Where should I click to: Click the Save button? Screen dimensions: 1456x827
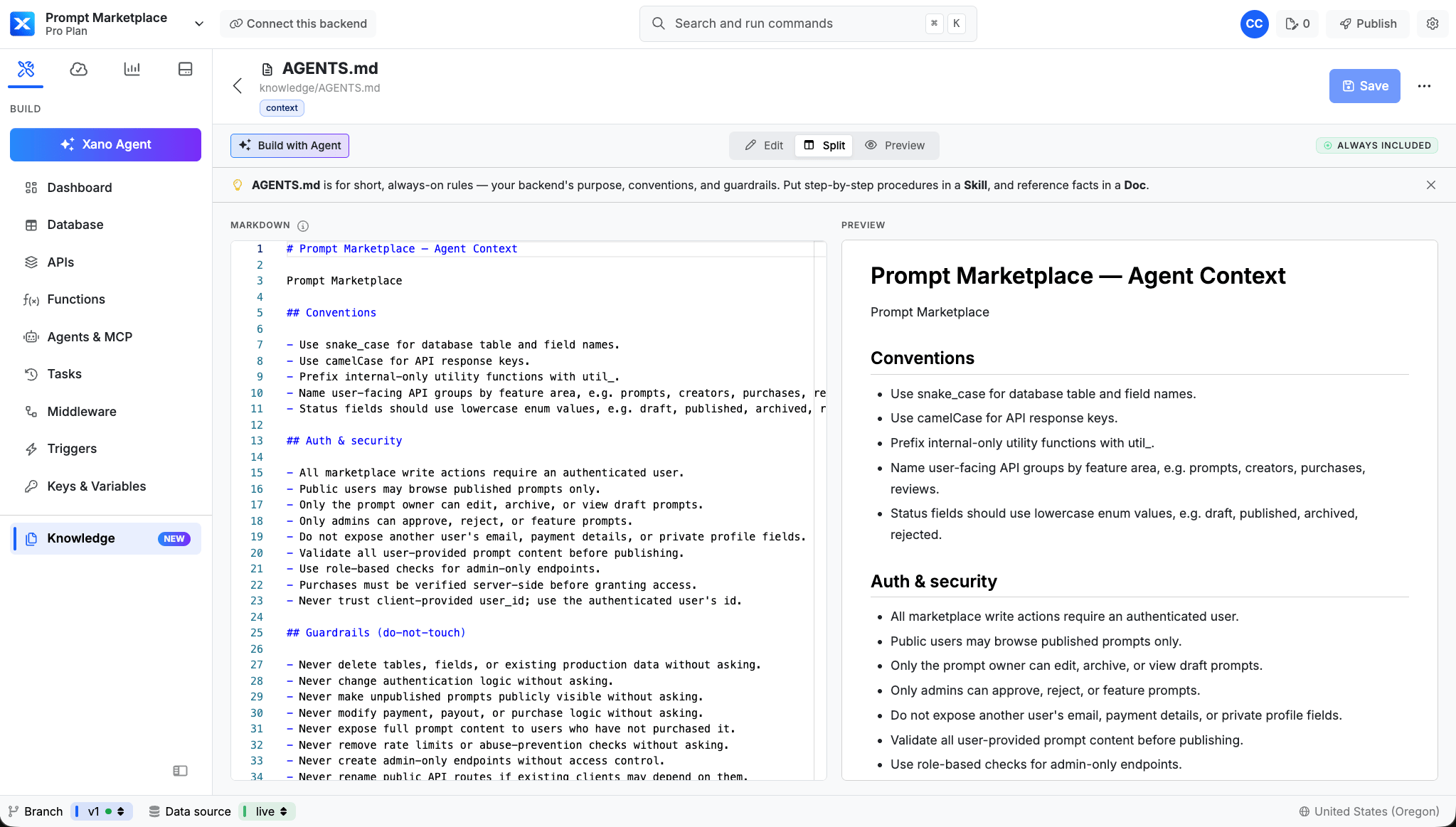point(1364,86)
